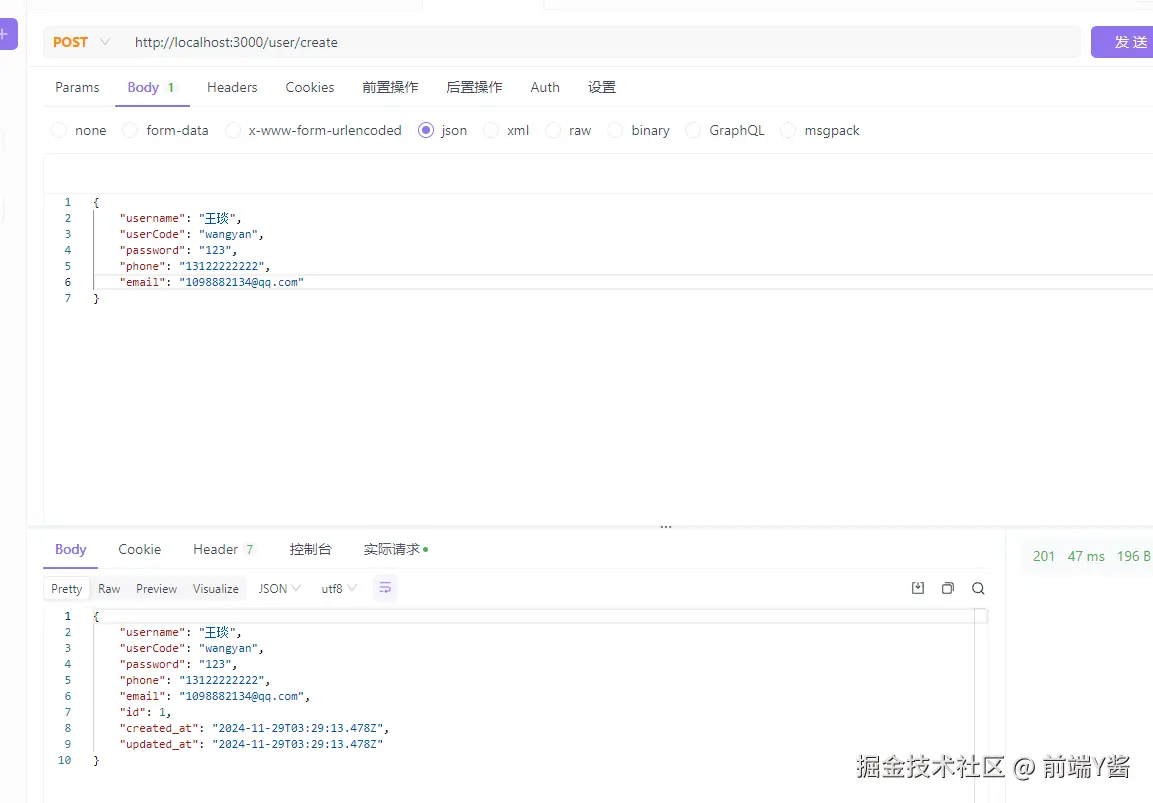Click the "email" line in request body

[212, 282]
